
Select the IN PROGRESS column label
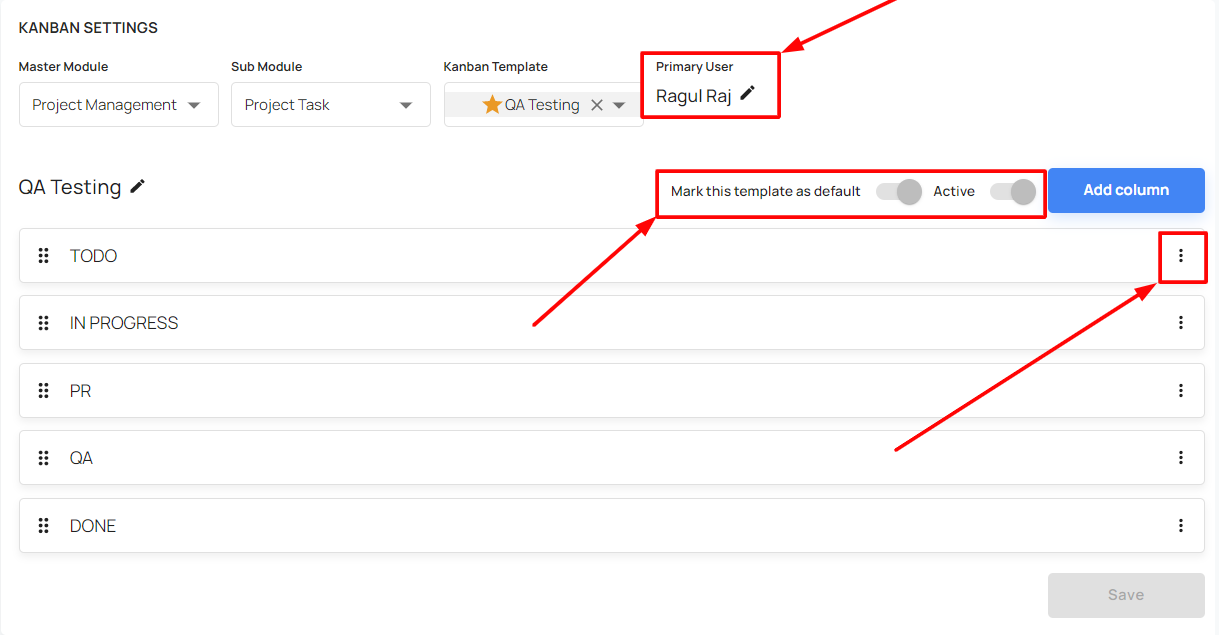point(124,323)
